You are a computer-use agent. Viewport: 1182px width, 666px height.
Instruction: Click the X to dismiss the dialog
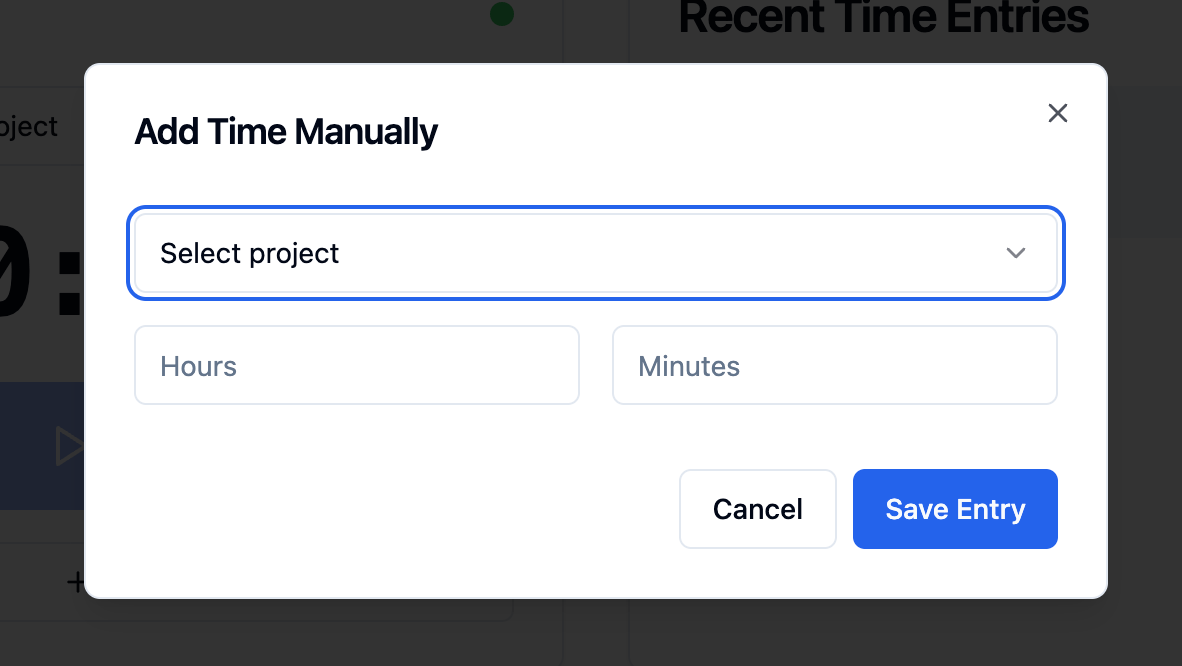1057,113
